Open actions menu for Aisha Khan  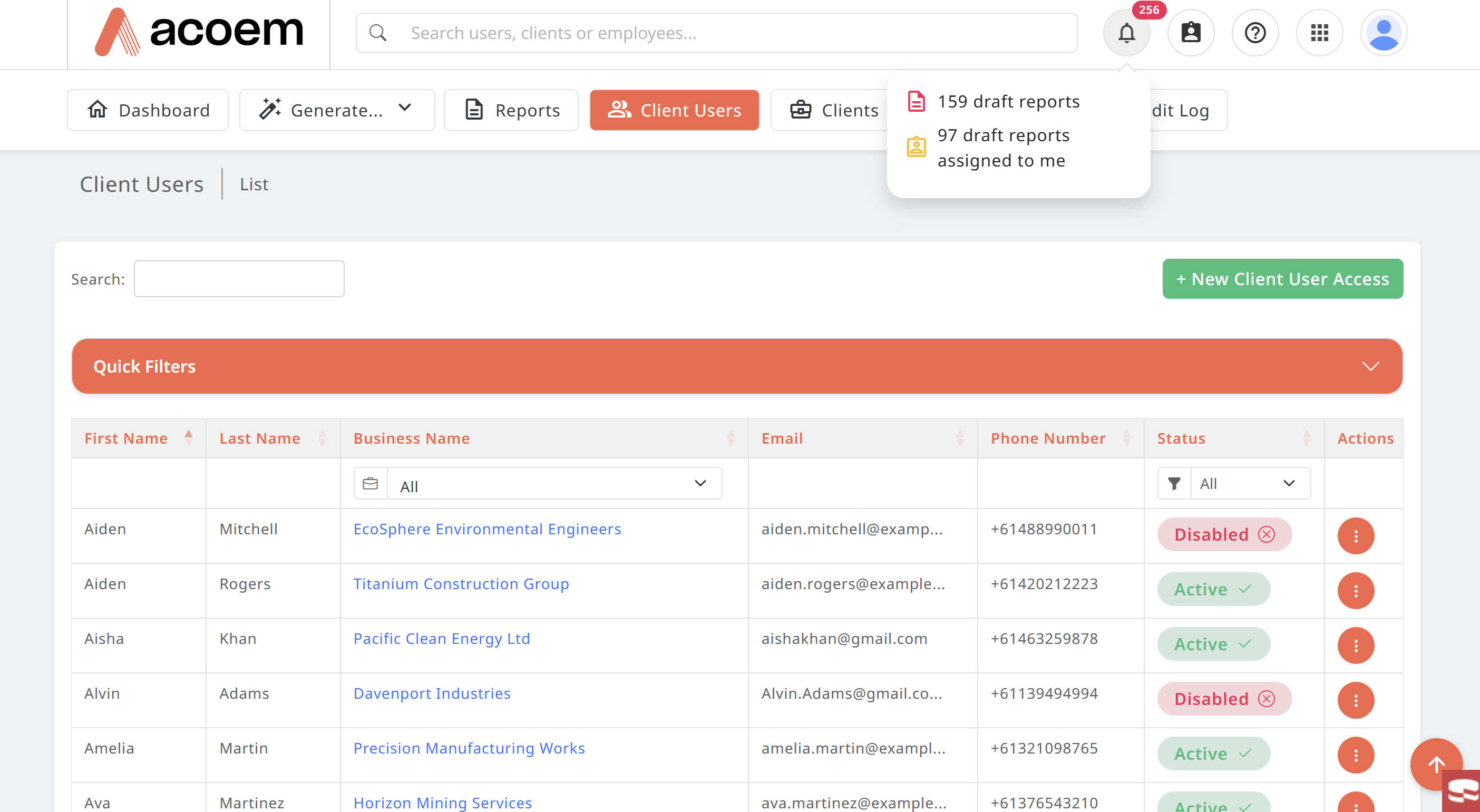(1355, 645)
